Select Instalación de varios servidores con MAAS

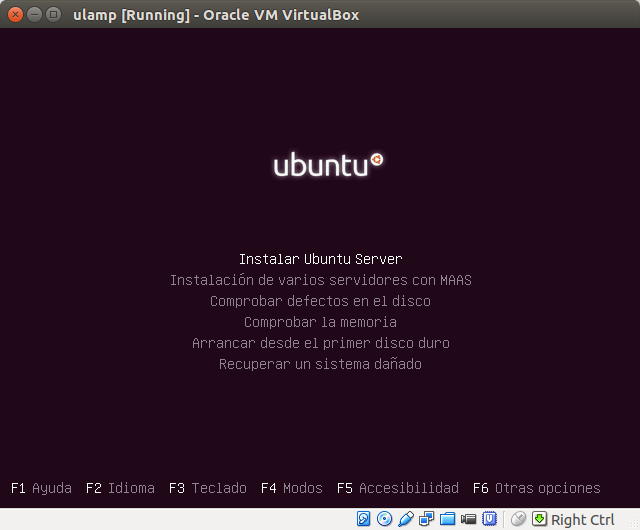click(x=321, y=280)
